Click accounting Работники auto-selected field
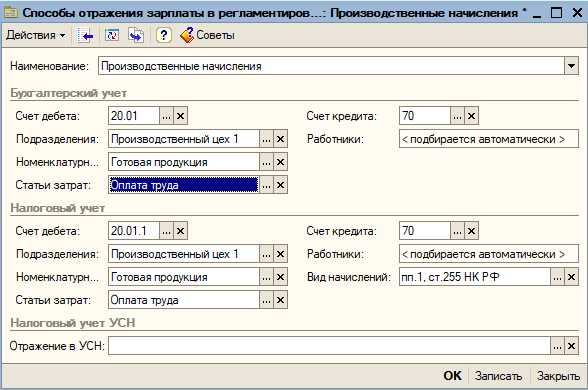 tap(489, 139)
